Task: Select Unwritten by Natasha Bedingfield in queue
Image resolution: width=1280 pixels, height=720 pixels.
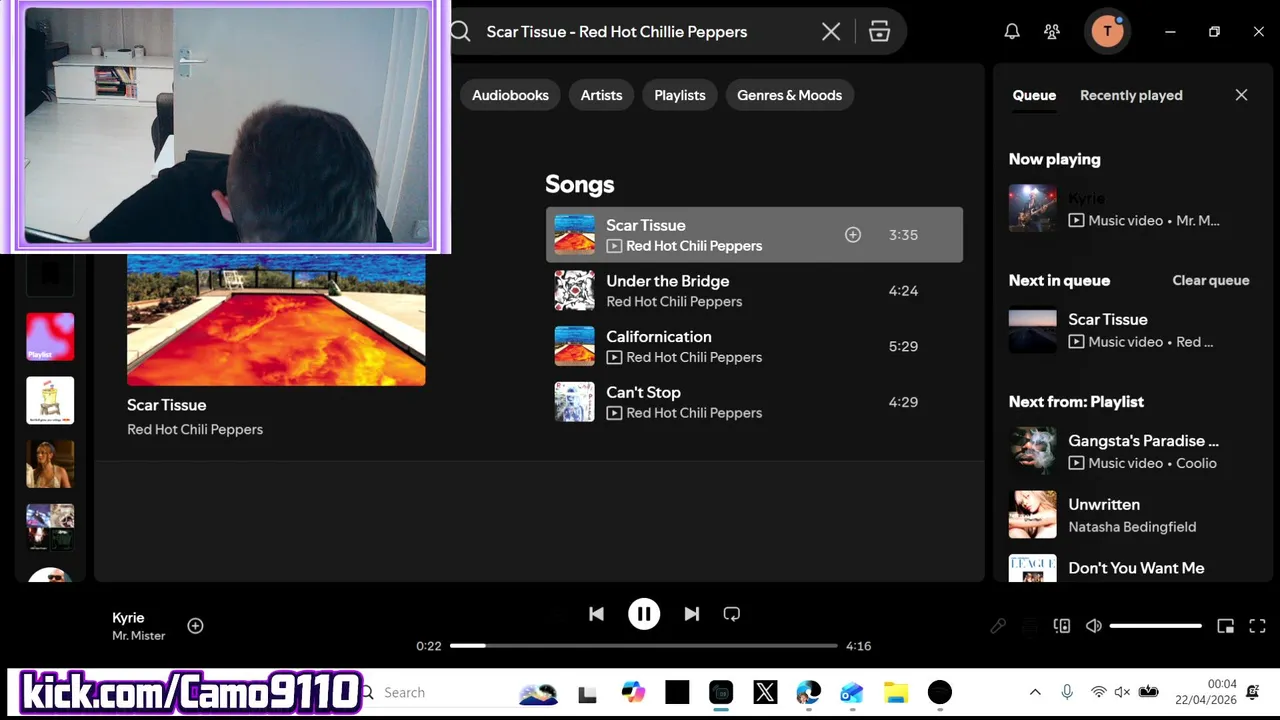Action: pyautogui.click(x=1130, y=515)
